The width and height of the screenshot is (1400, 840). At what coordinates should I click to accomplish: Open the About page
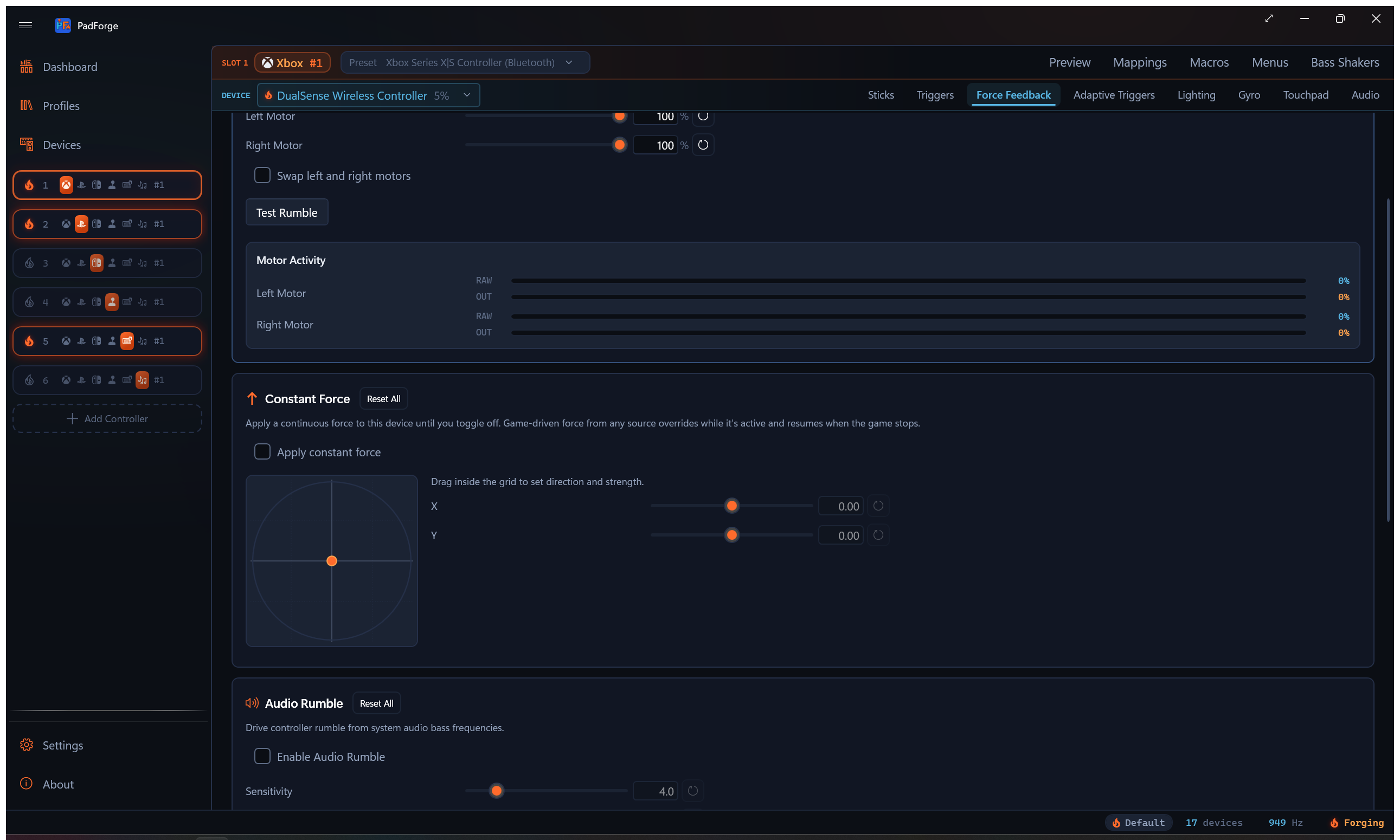coord(58,784)
